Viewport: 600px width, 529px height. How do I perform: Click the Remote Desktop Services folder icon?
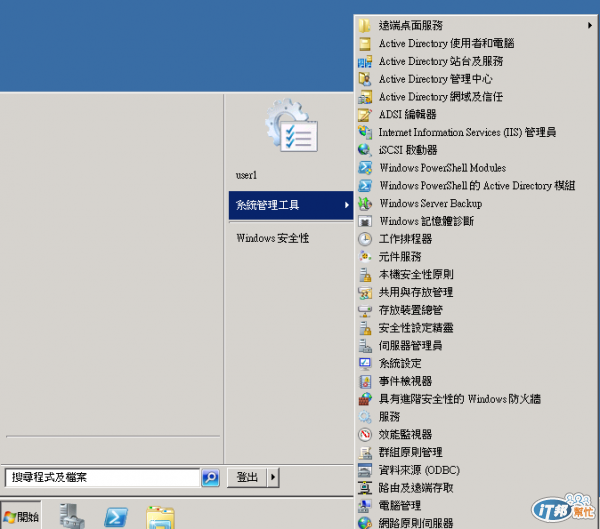point(365,26)
